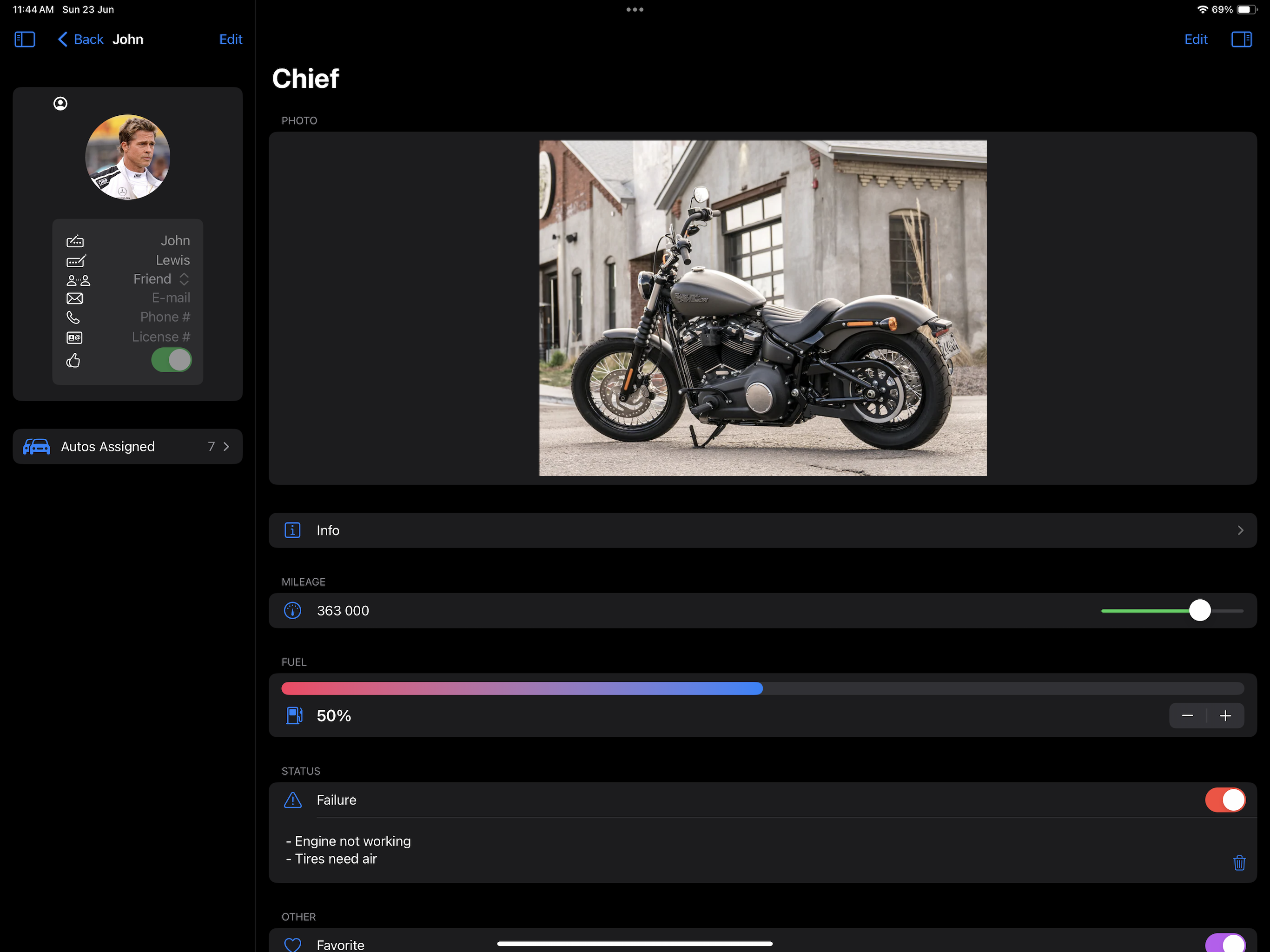Screen dimensions: 1270x952
Task: Click the Phone # field
Action: pos(165,317)
